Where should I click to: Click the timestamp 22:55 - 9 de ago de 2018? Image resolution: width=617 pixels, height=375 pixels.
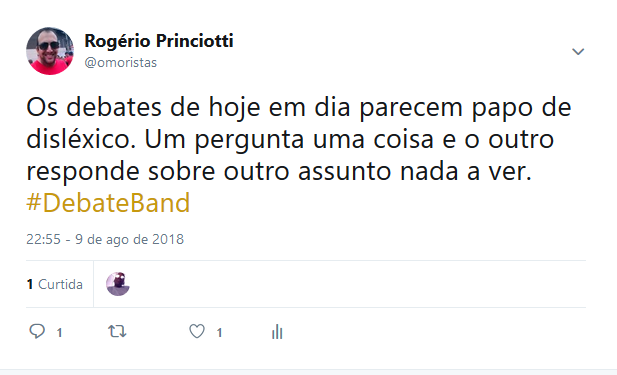(105, 239)
